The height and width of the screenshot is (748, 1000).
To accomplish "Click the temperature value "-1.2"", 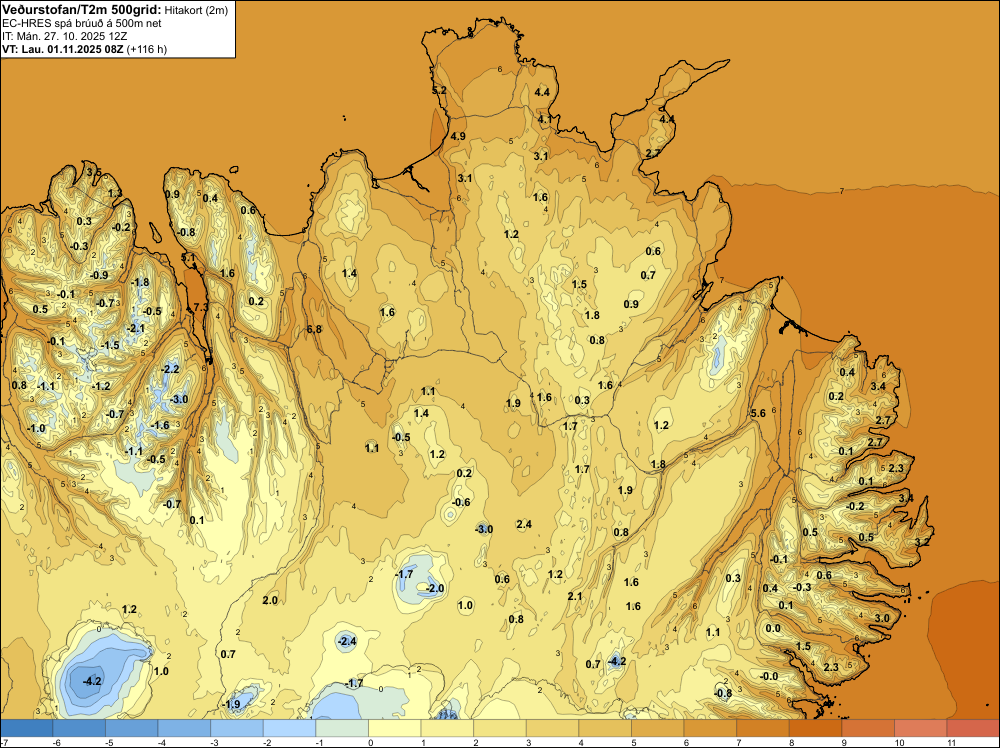I will pyautogui.click(x=101, y=386).
